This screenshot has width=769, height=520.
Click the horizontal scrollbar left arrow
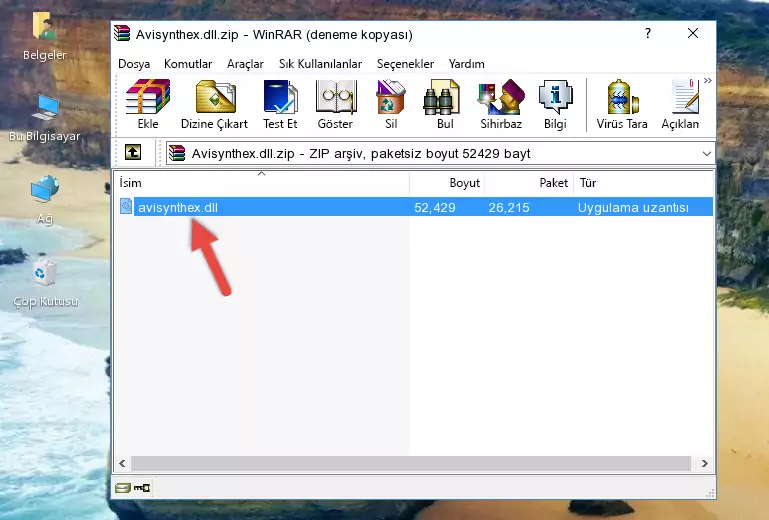point(123,463)
